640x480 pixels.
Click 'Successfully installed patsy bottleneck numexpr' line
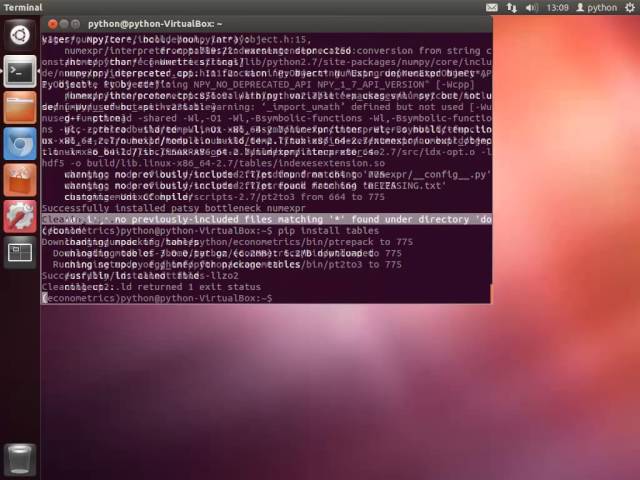(174, 208)
